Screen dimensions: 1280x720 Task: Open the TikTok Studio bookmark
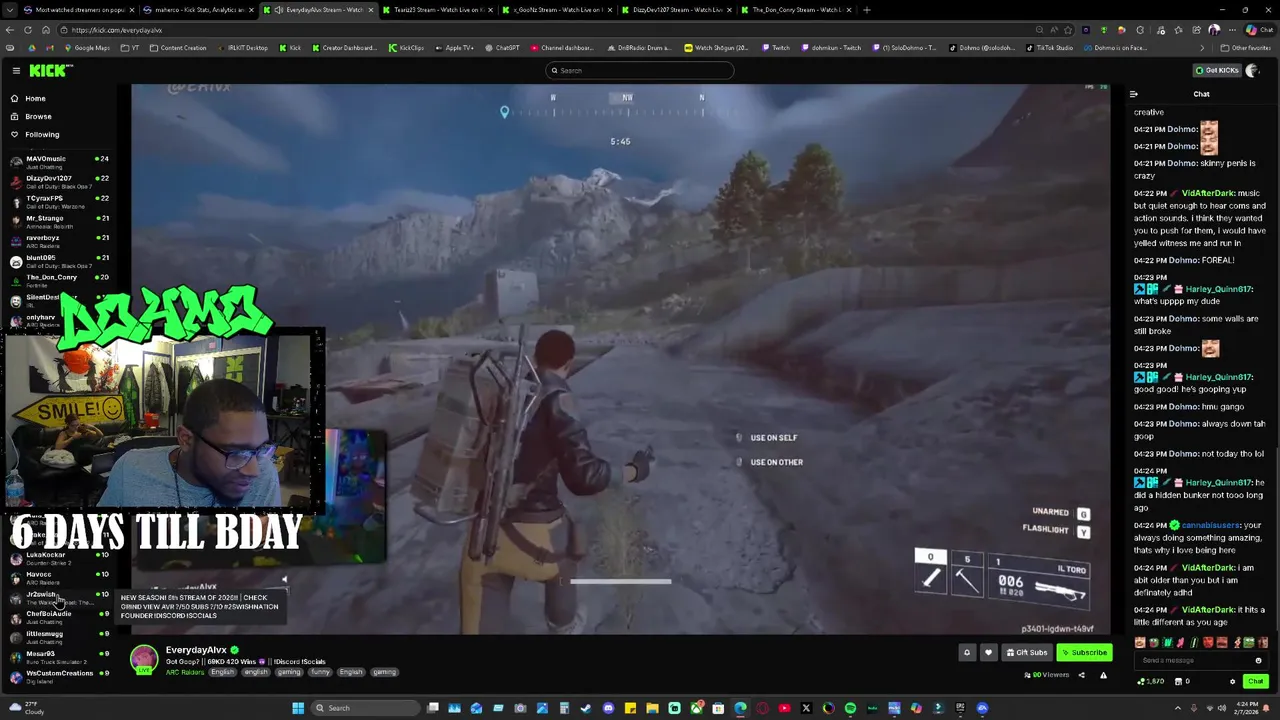coord(1050,48)
